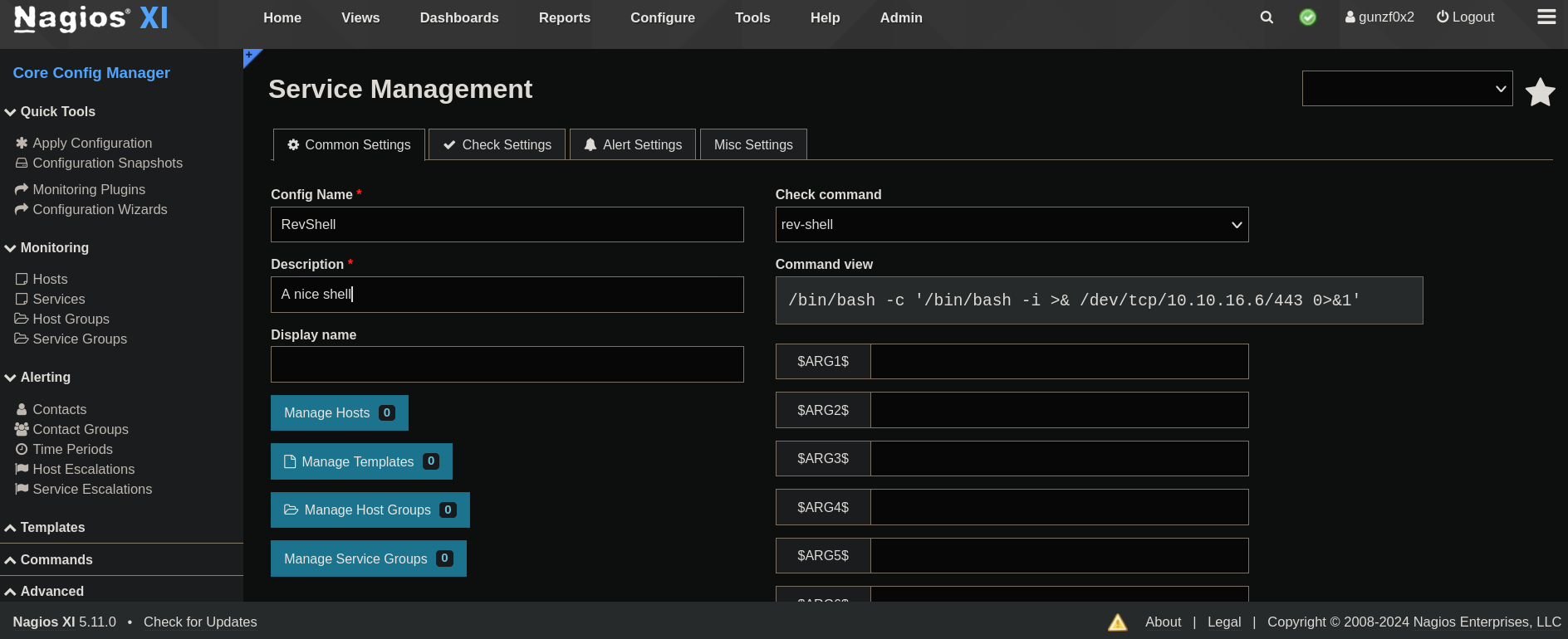Click the $ARG1$ input field
The image size is (1568, 639).
point(1059,362)
